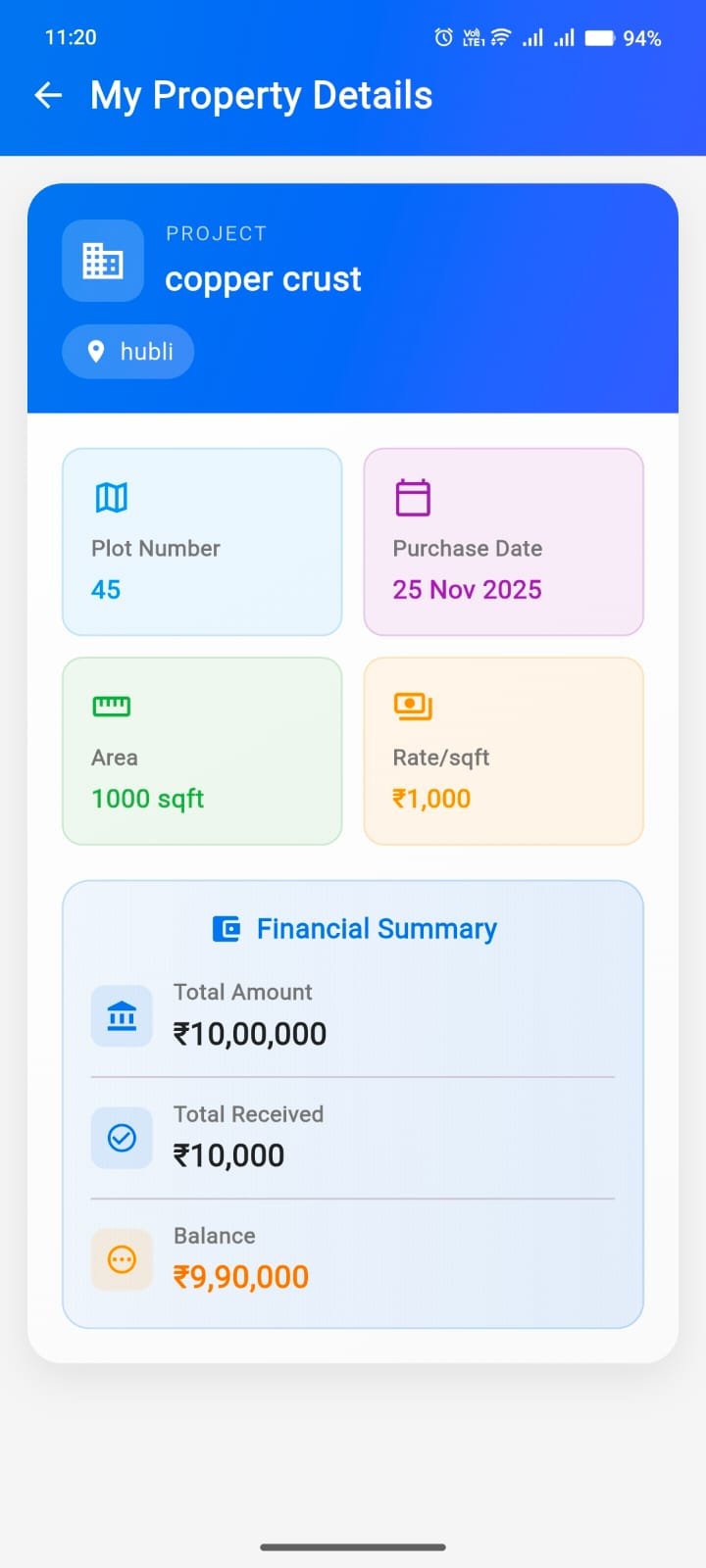The height and width of the screenshot is (1568, 706).
Task: Tap the back arrow icon
Action: pos(48,95)
